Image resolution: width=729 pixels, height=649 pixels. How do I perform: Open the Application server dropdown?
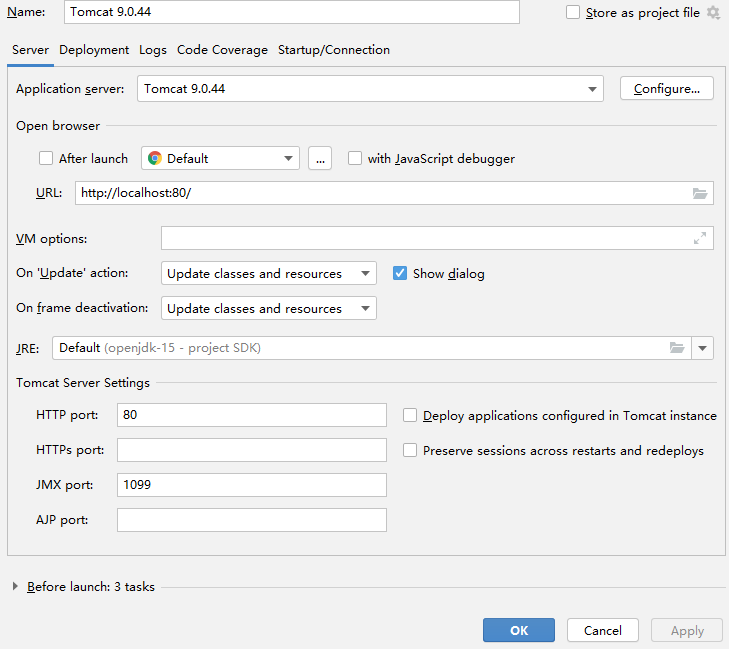[370, 89]
